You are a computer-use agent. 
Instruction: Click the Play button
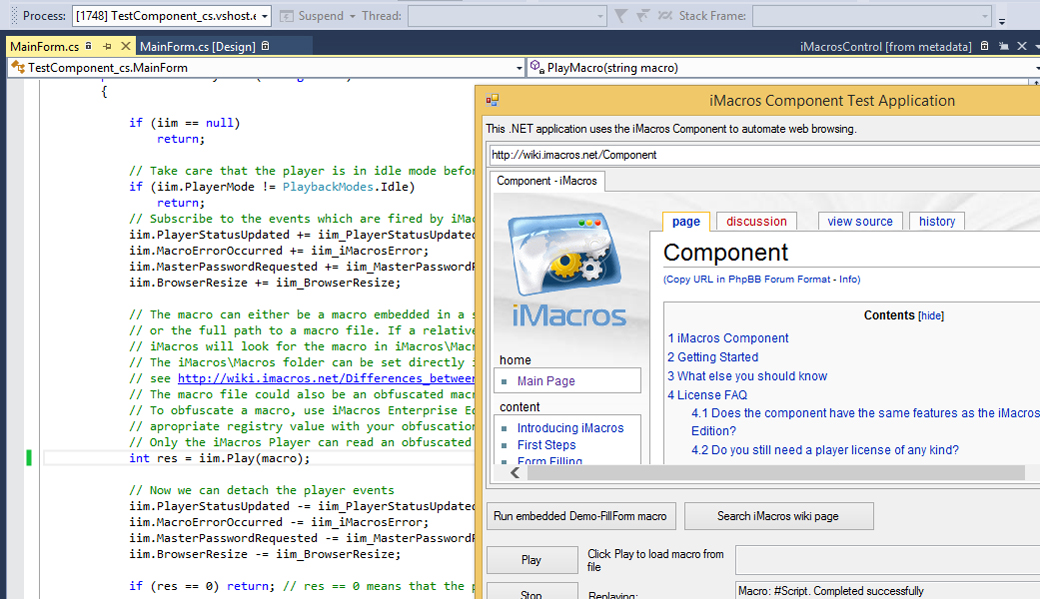pyautogui.click(x=531, y=560)
